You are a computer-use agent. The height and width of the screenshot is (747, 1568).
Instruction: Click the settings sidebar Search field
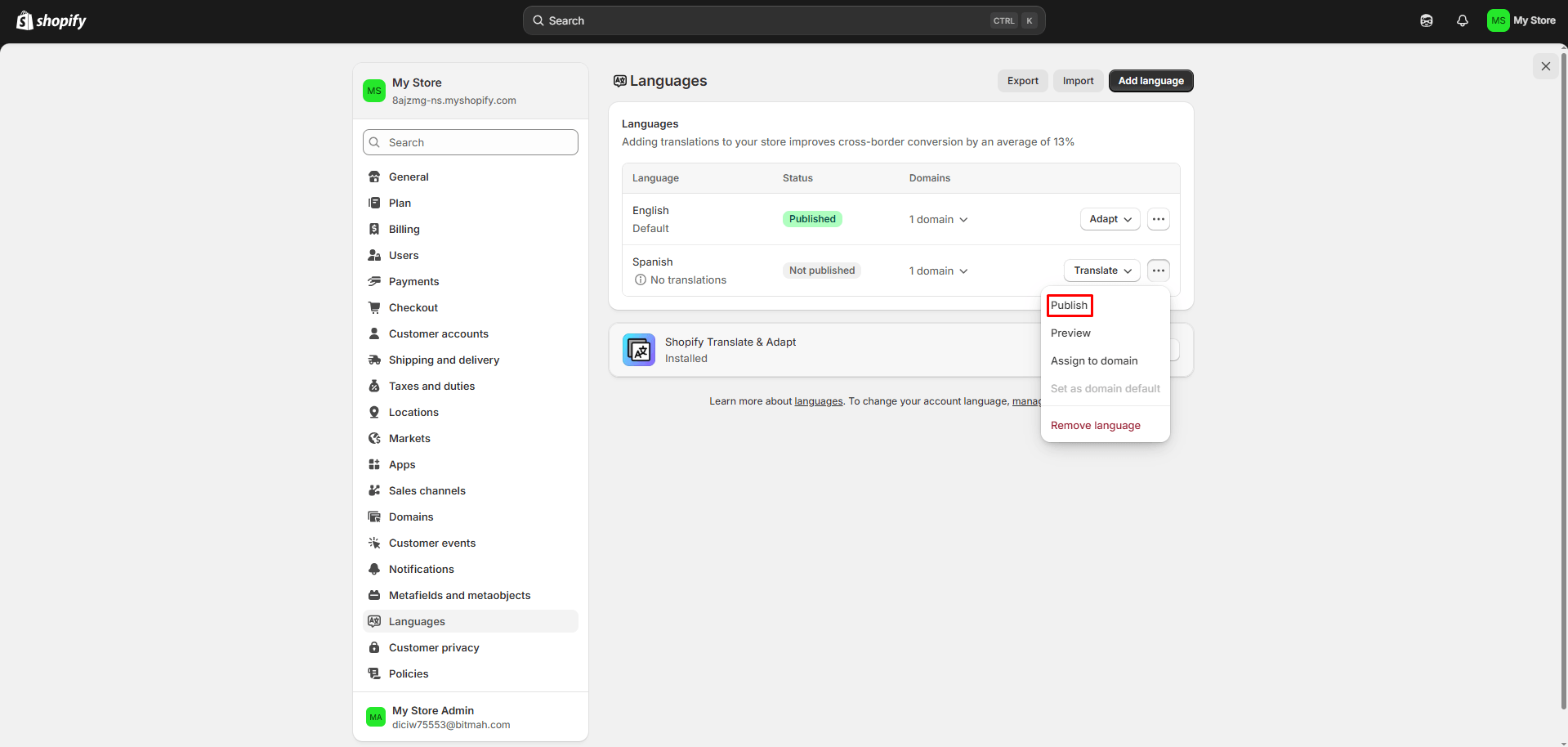(x=471, y=142)
